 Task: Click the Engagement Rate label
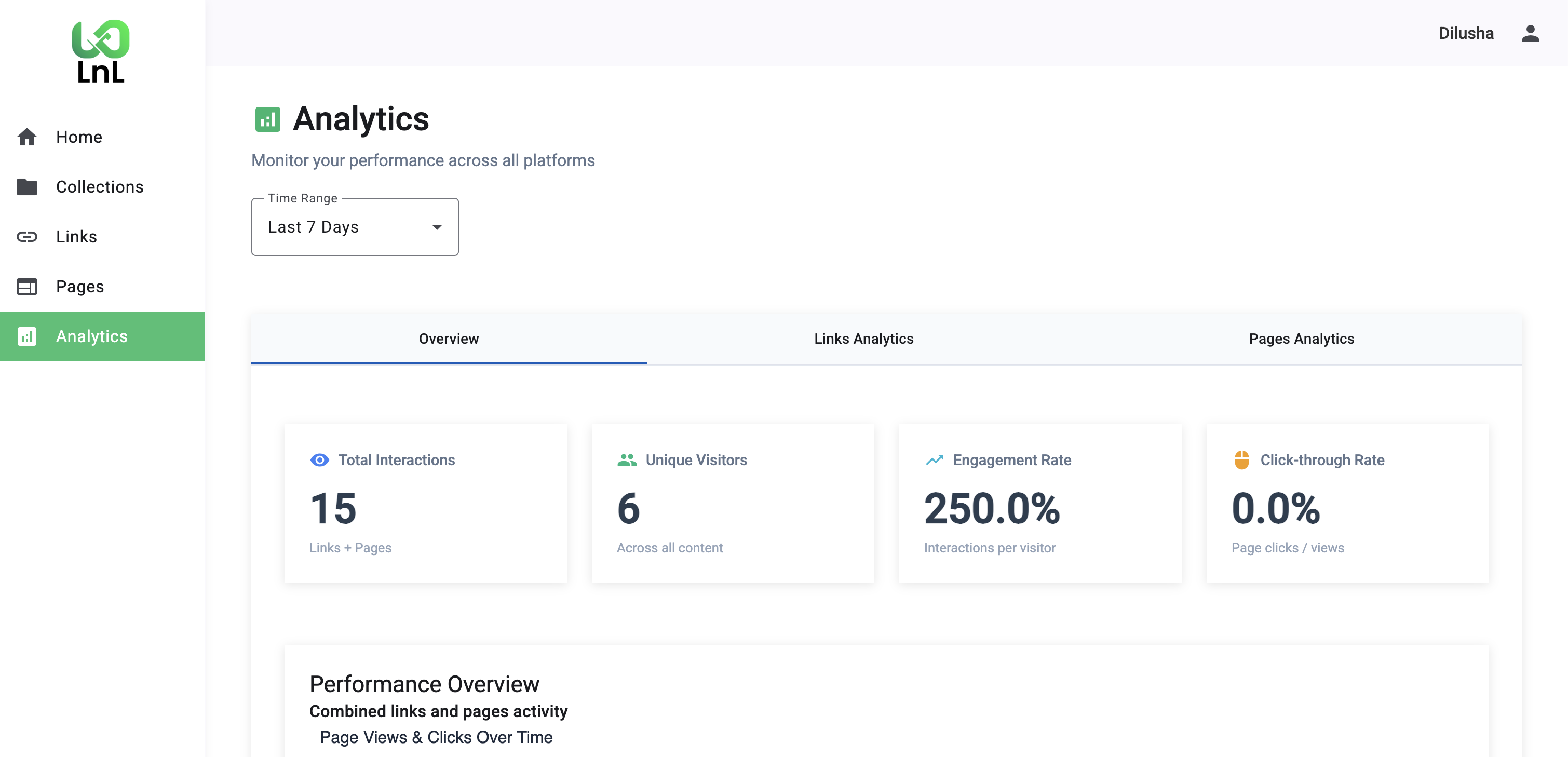(x=1011, y=460)
